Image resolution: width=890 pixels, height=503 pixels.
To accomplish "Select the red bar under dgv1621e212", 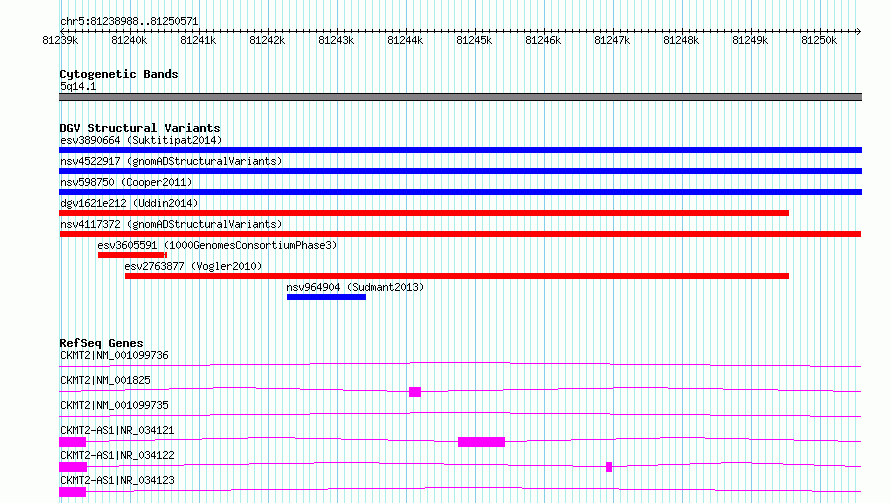I will coord(424,213).
